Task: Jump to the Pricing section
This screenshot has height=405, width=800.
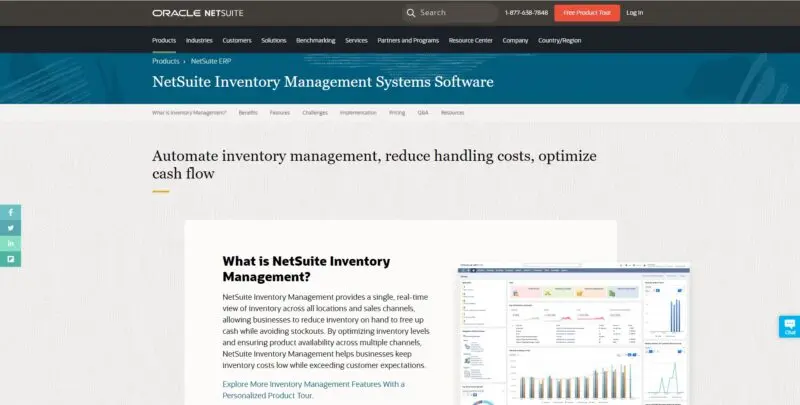Action: coord(397,113)
